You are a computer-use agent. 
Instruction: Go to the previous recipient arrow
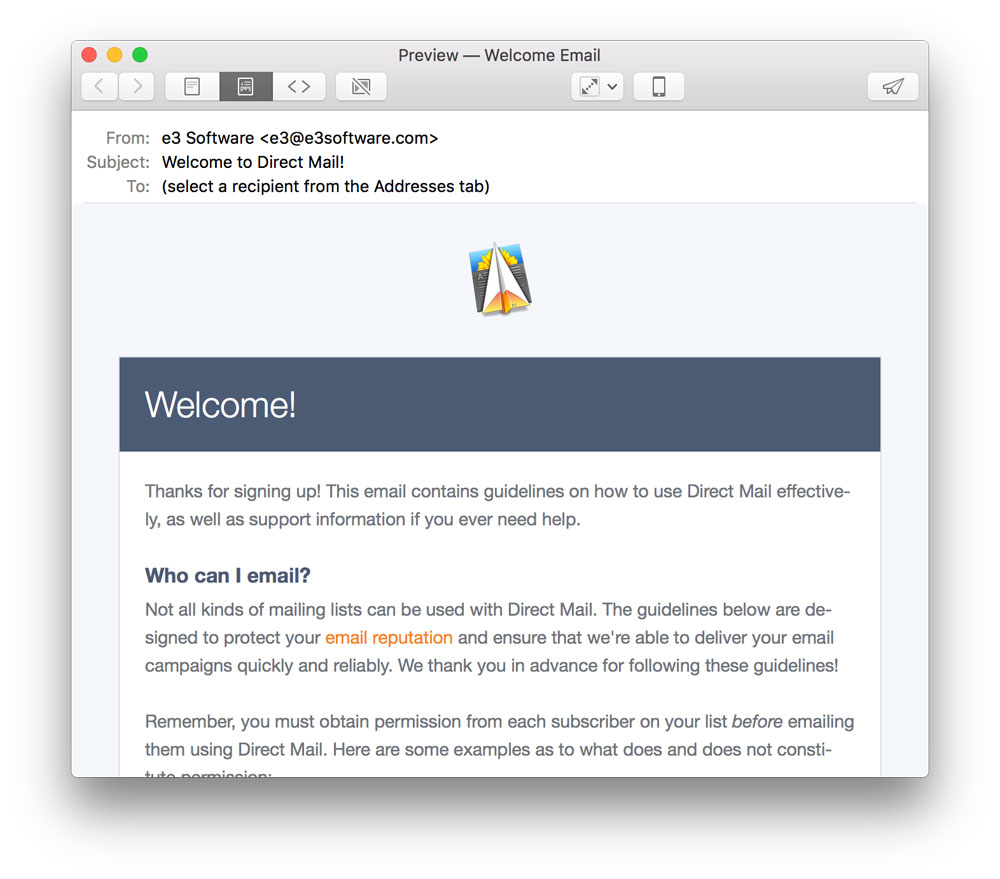99,86
